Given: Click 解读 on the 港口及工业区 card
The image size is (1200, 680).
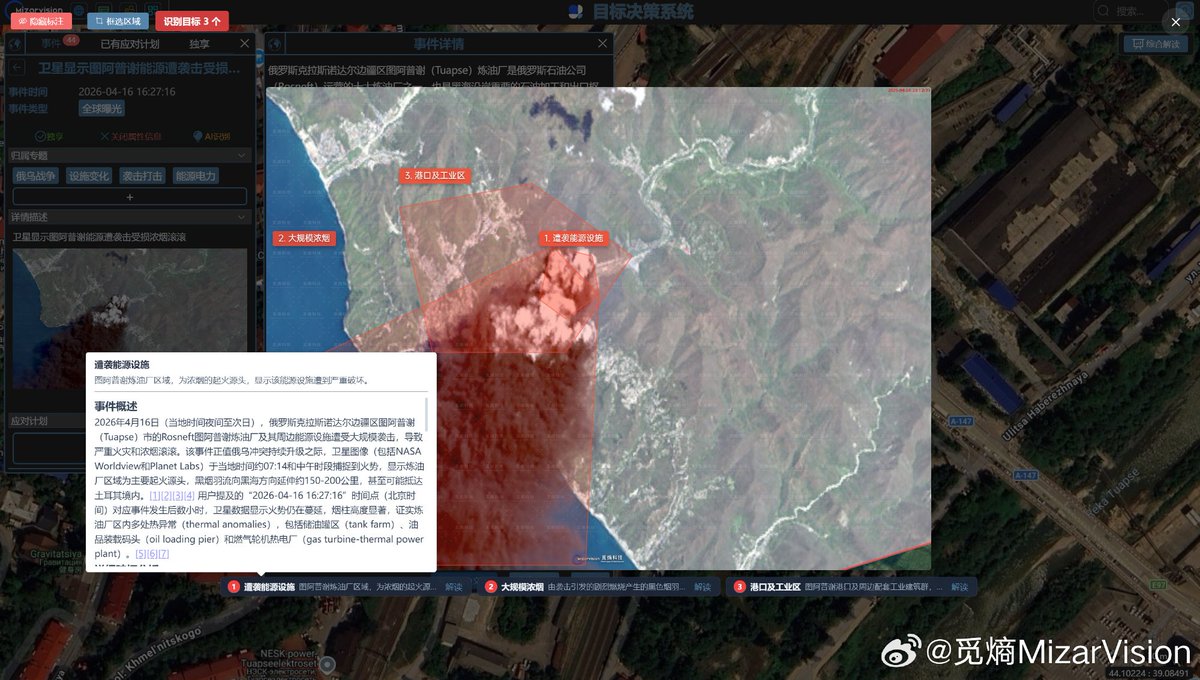Looking at the screenshot, I should click(x=960, y=587).
